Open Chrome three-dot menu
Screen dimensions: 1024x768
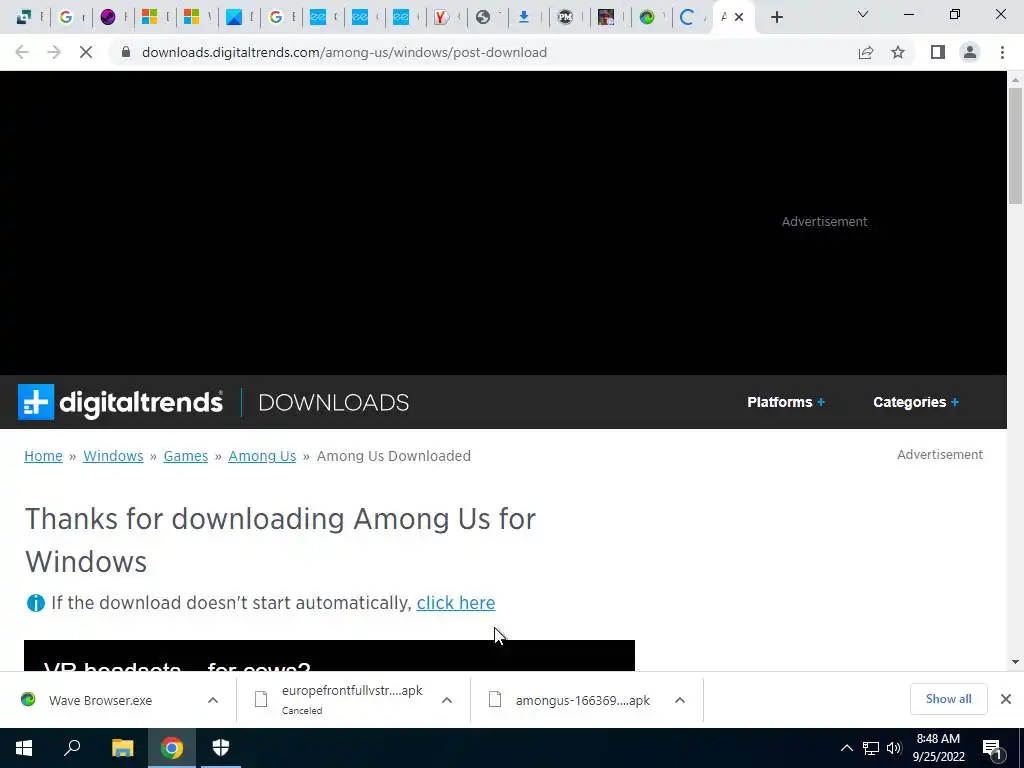[x=1002, y=52]
